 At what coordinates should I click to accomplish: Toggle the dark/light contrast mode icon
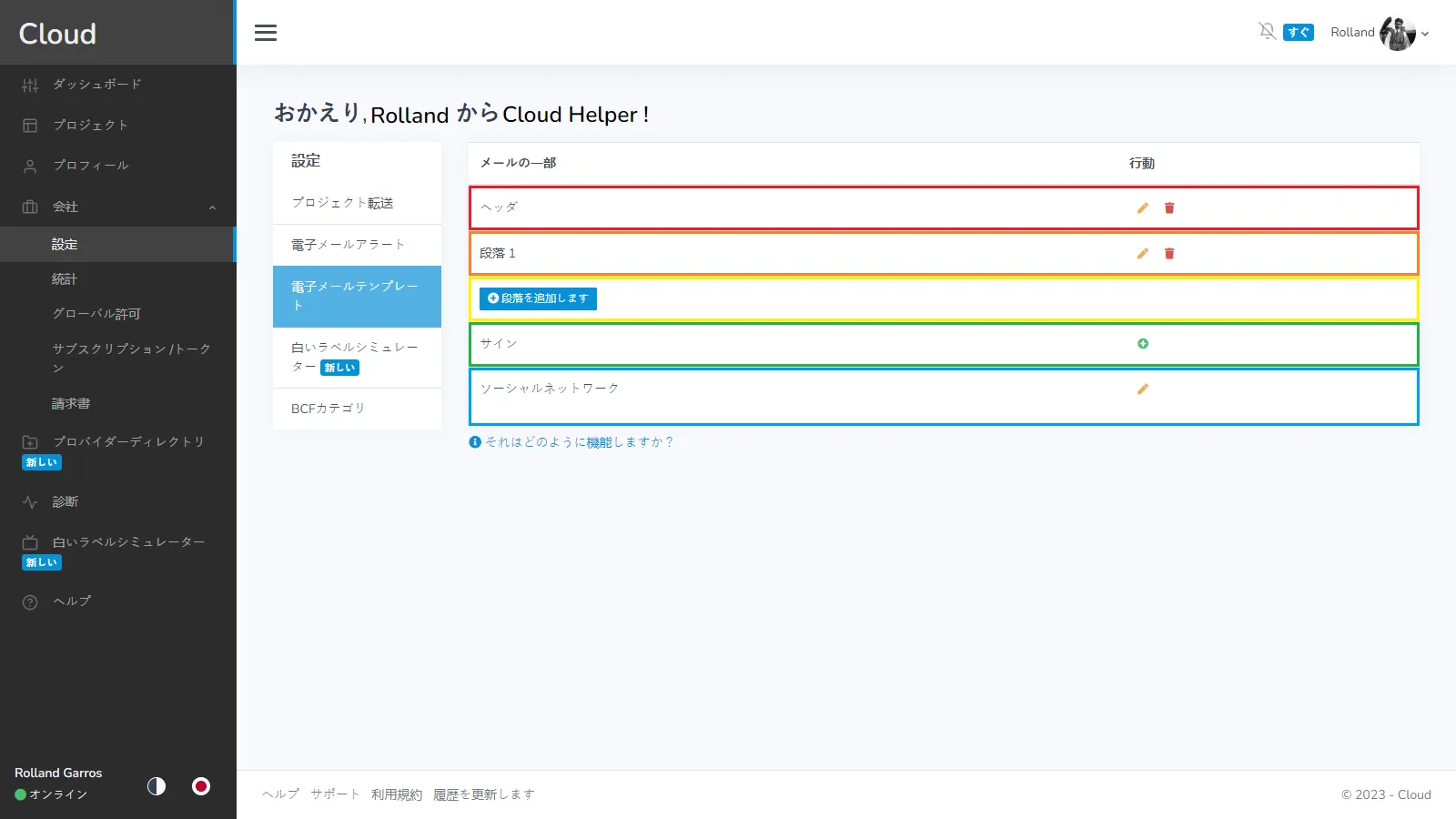pyautogui.click(x=157, y=786)
